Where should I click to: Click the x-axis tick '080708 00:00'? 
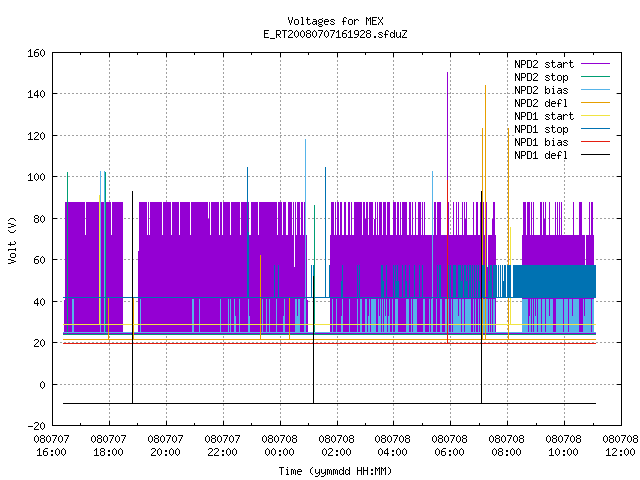[x=280, y=446]
